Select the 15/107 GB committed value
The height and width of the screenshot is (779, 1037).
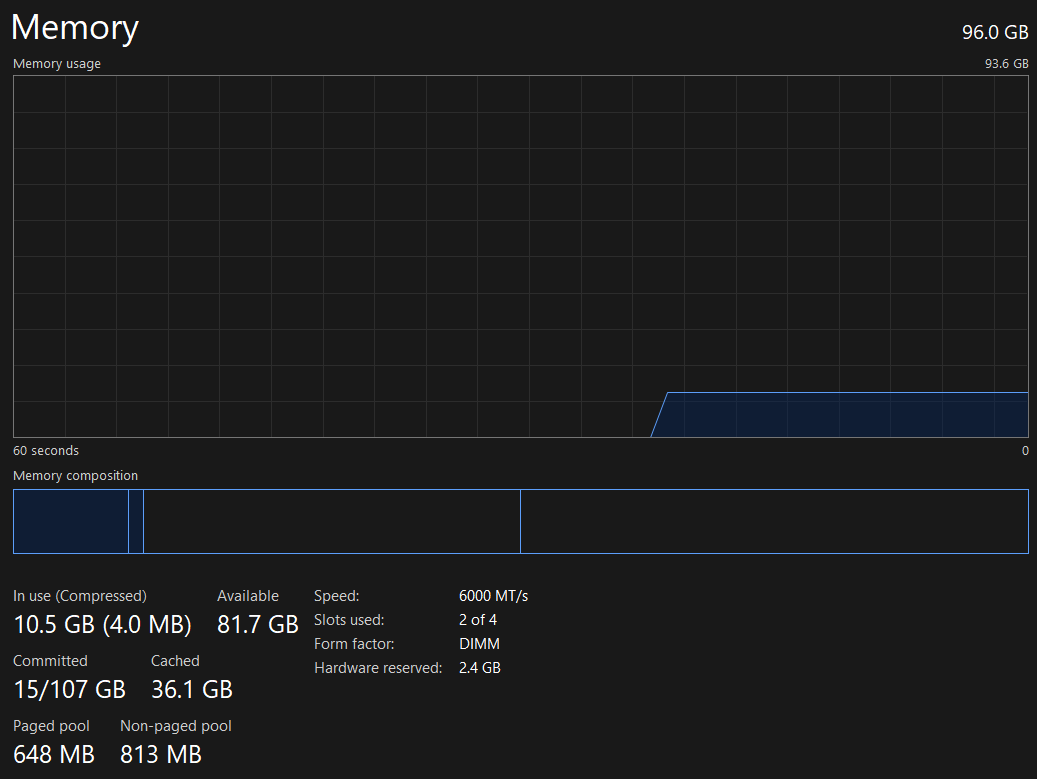tap(69, 689)
